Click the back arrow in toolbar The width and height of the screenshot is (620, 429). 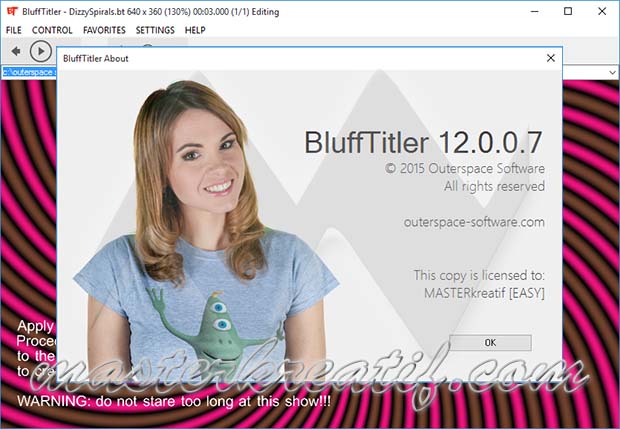16,51
